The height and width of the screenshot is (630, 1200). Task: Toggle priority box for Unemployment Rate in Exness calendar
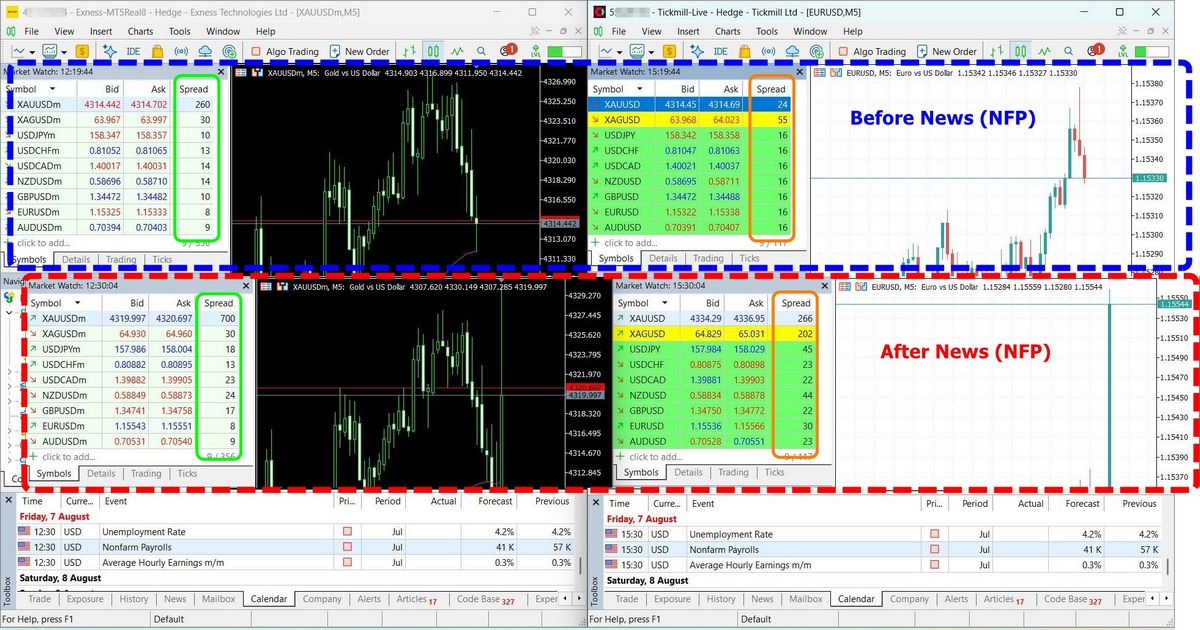(348, 533)
